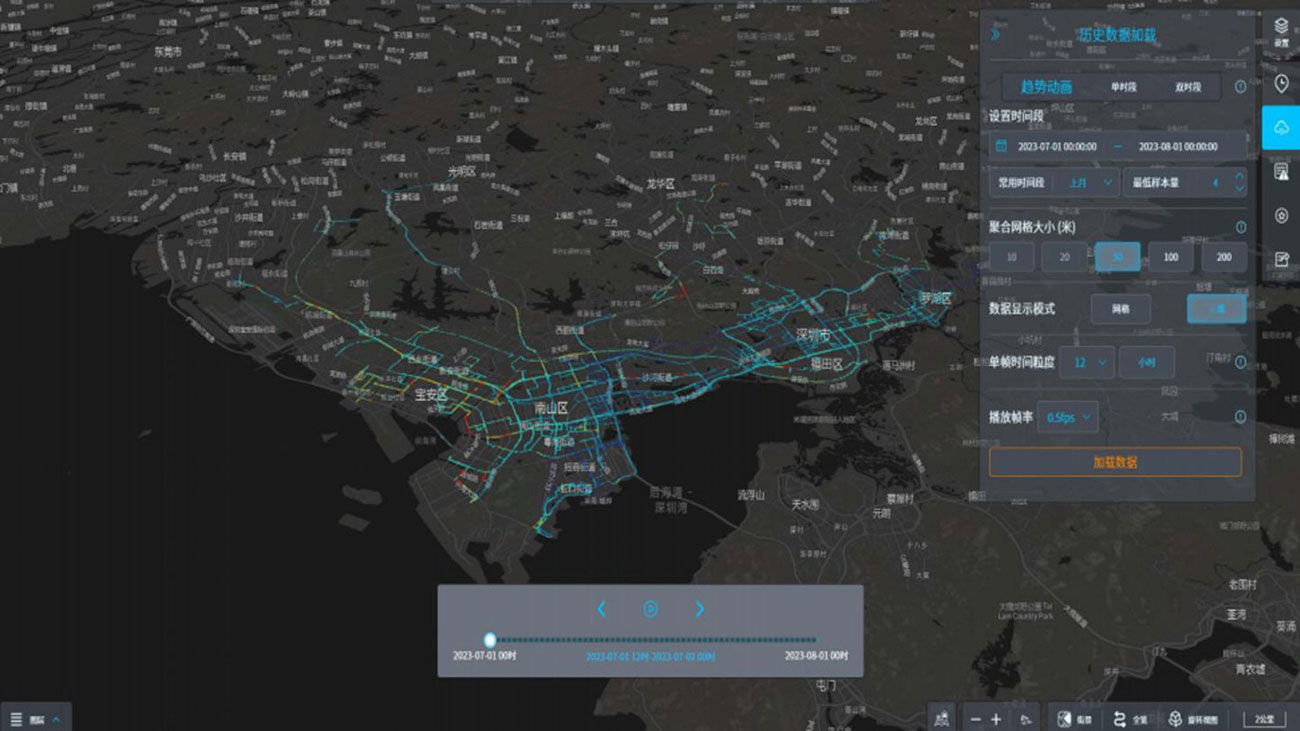The height and width of the screenshot is (731, 1300).
Task: Expand the single-frame granularity 12 dropdown
Action: point(1087,362)
